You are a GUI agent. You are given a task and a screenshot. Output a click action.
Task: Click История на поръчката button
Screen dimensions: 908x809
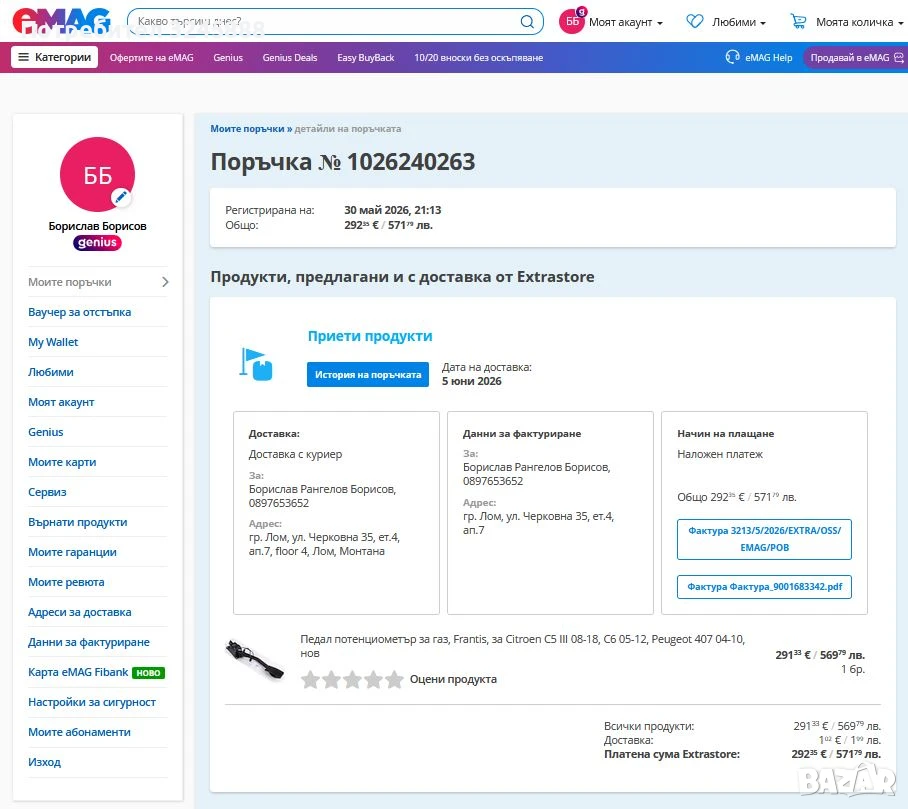(368, 375)
